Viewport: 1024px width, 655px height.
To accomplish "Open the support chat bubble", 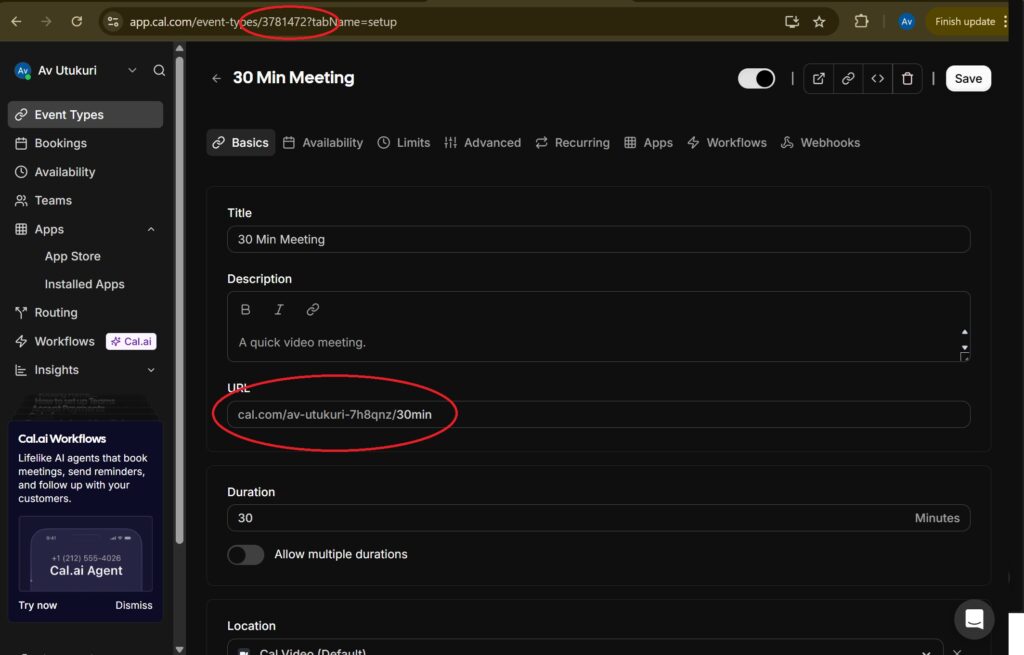I will tap(974, 619).
